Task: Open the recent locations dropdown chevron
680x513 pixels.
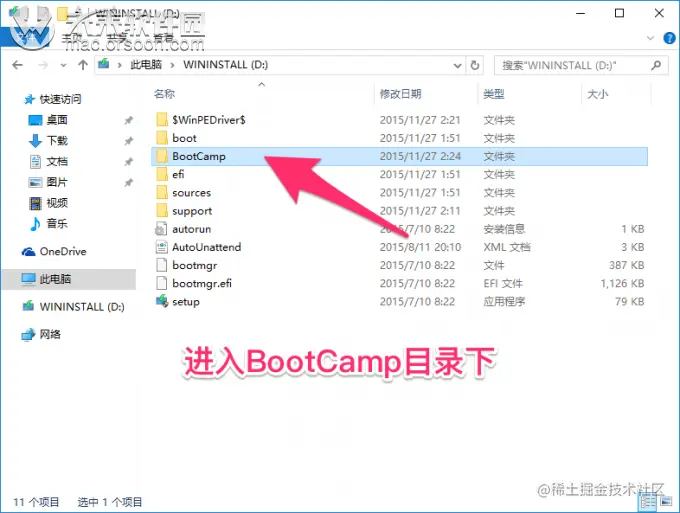Action: tap(63, 65)
